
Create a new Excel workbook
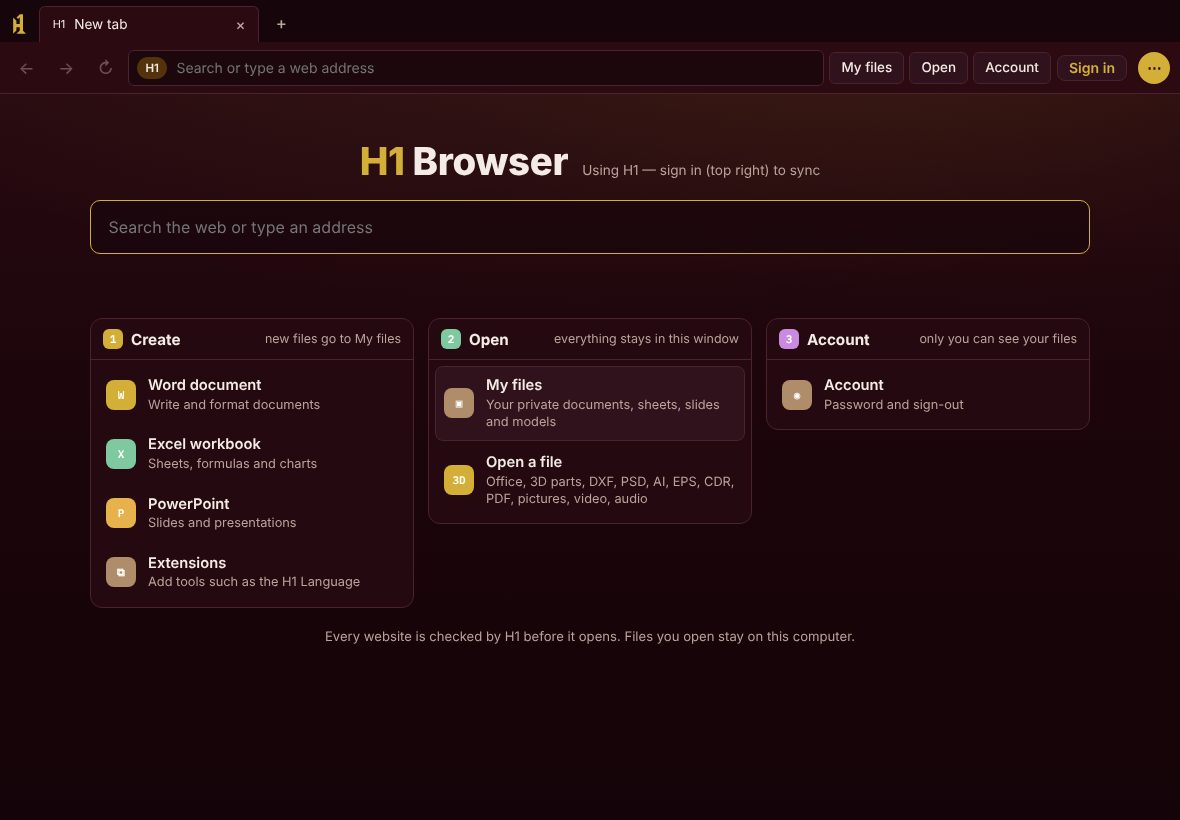pos(252,454)
